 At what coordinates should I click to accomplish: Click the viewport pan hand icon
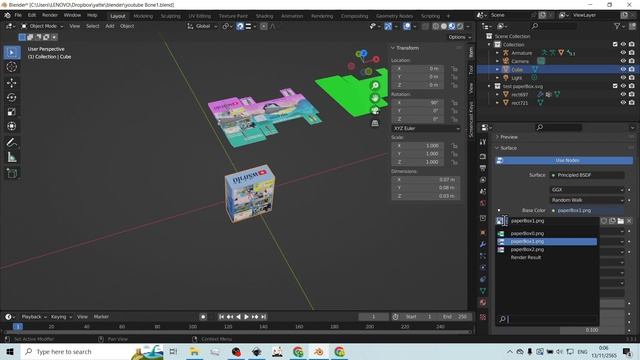(375, 98)
